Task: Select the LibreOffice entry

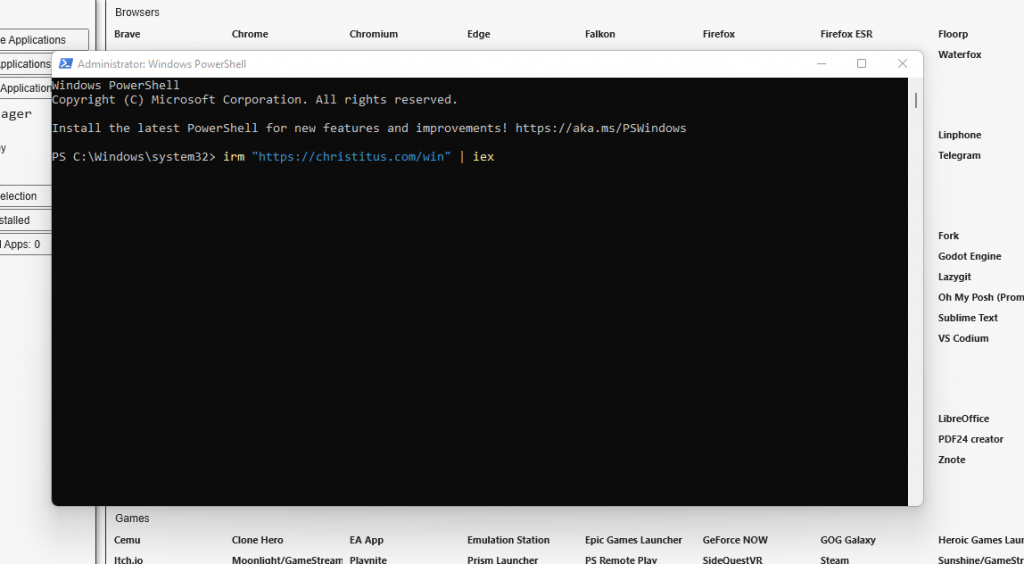Action: [x=964, y=418]
